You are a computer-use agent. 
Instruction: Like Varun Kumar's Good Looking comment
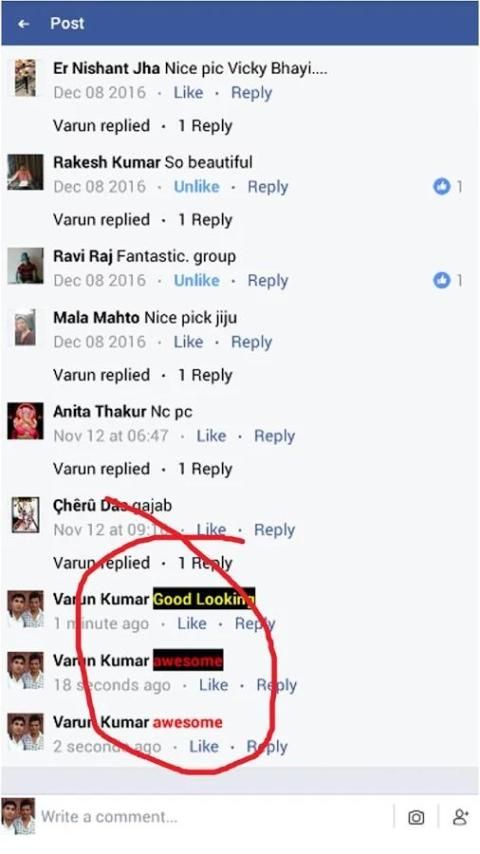[x=192, y=624]
